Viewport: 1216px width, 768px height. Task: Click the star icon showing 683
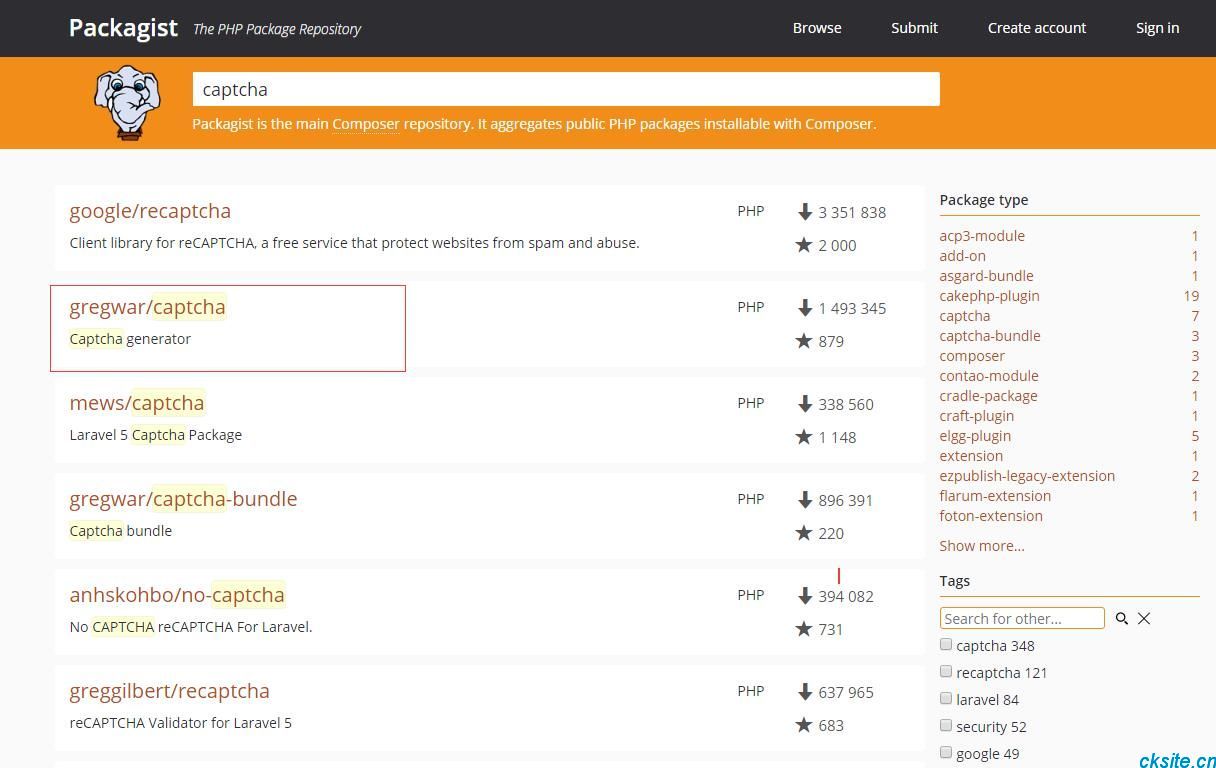tap(804, 725)
